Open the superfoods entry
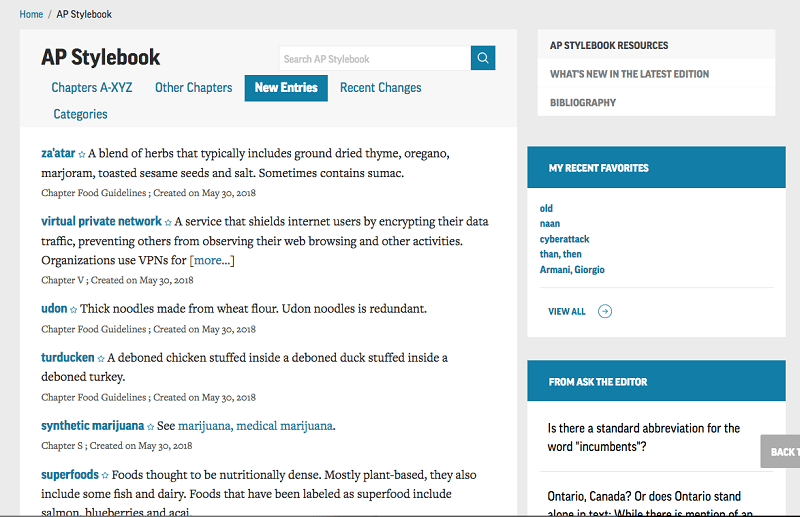Image resolution: width=800 pixels, height=517 pixels. click(x=70, y=475)
